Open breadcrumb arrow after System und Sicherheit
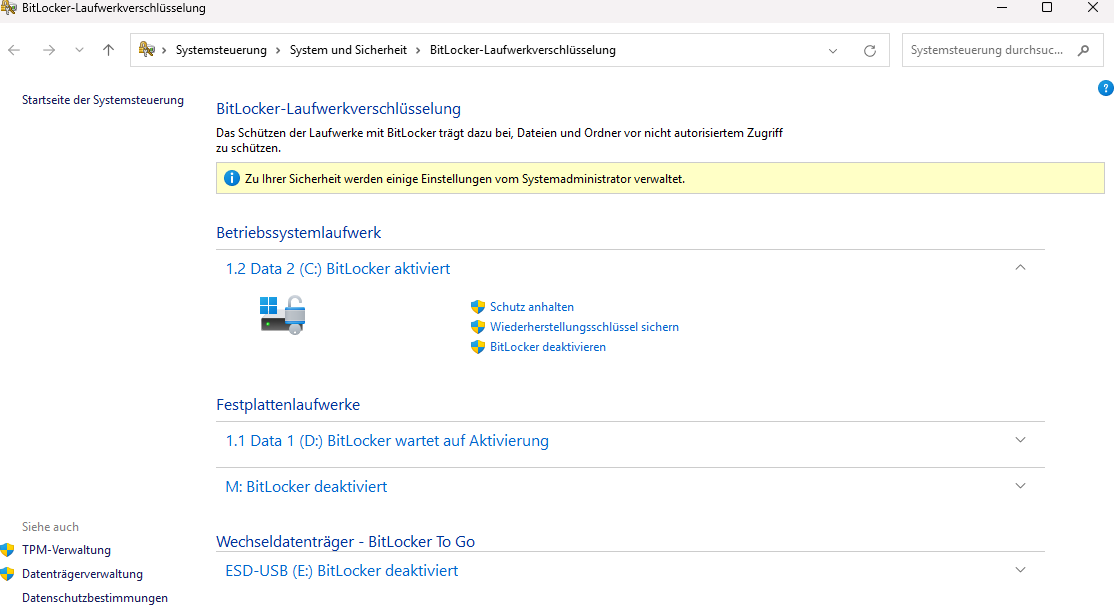The height and width of the screenshot is (611, 1114). pyautogui.click(x=418, y=50)
